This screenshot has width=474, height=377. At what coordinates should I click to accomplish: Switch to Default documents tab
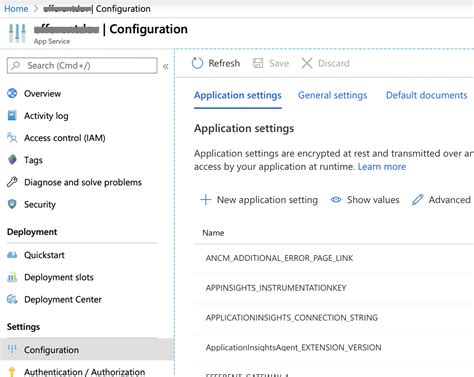(426, 95)
